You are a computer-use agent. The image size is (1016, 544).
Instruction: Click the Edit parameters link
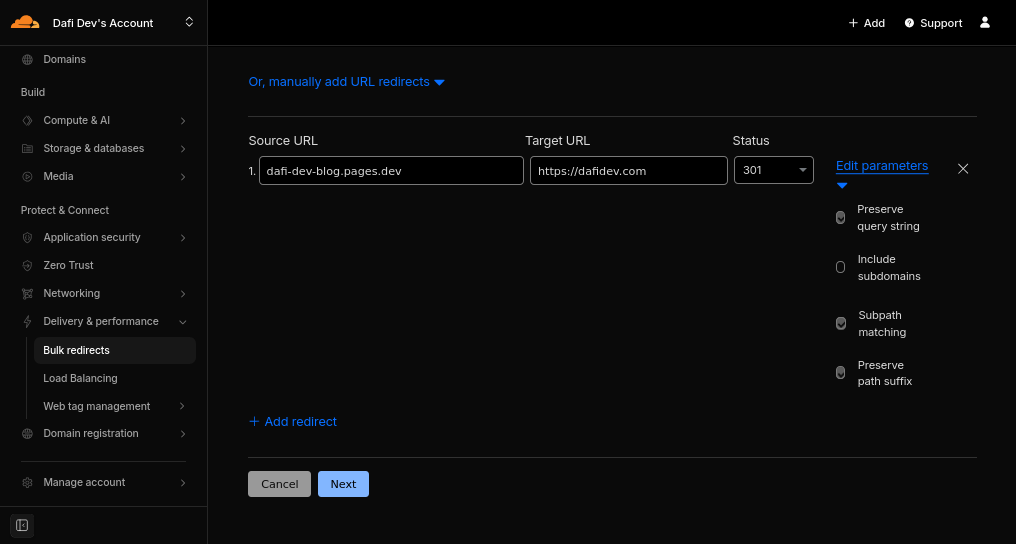click(x=882, y=166)
